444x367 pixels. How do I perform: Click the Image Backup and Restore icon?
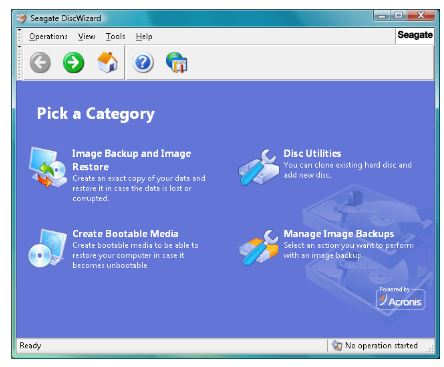pos(48,167)
